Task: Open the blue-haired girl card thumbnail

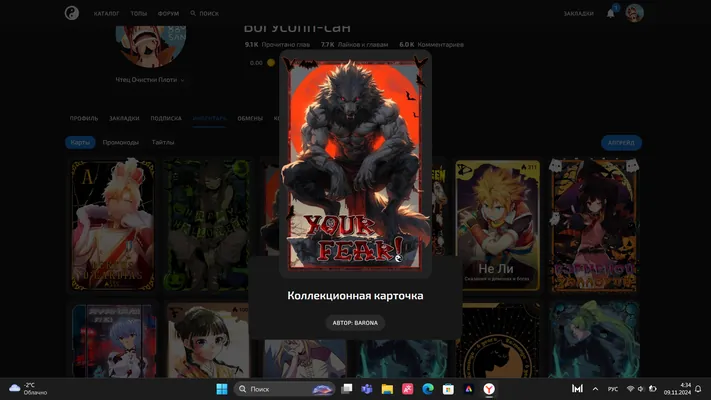Action: [x=114, y=341]
